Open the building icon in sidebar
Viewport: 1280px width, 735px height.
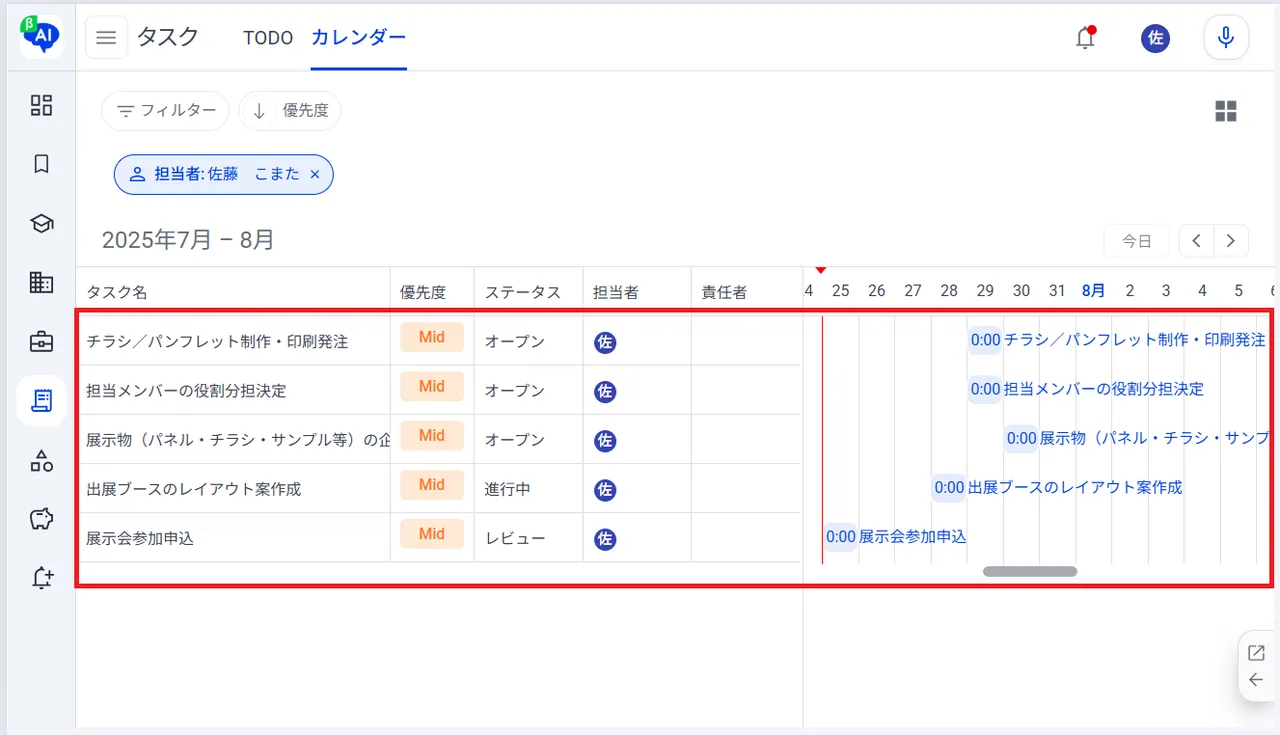[x=41, y=282]
